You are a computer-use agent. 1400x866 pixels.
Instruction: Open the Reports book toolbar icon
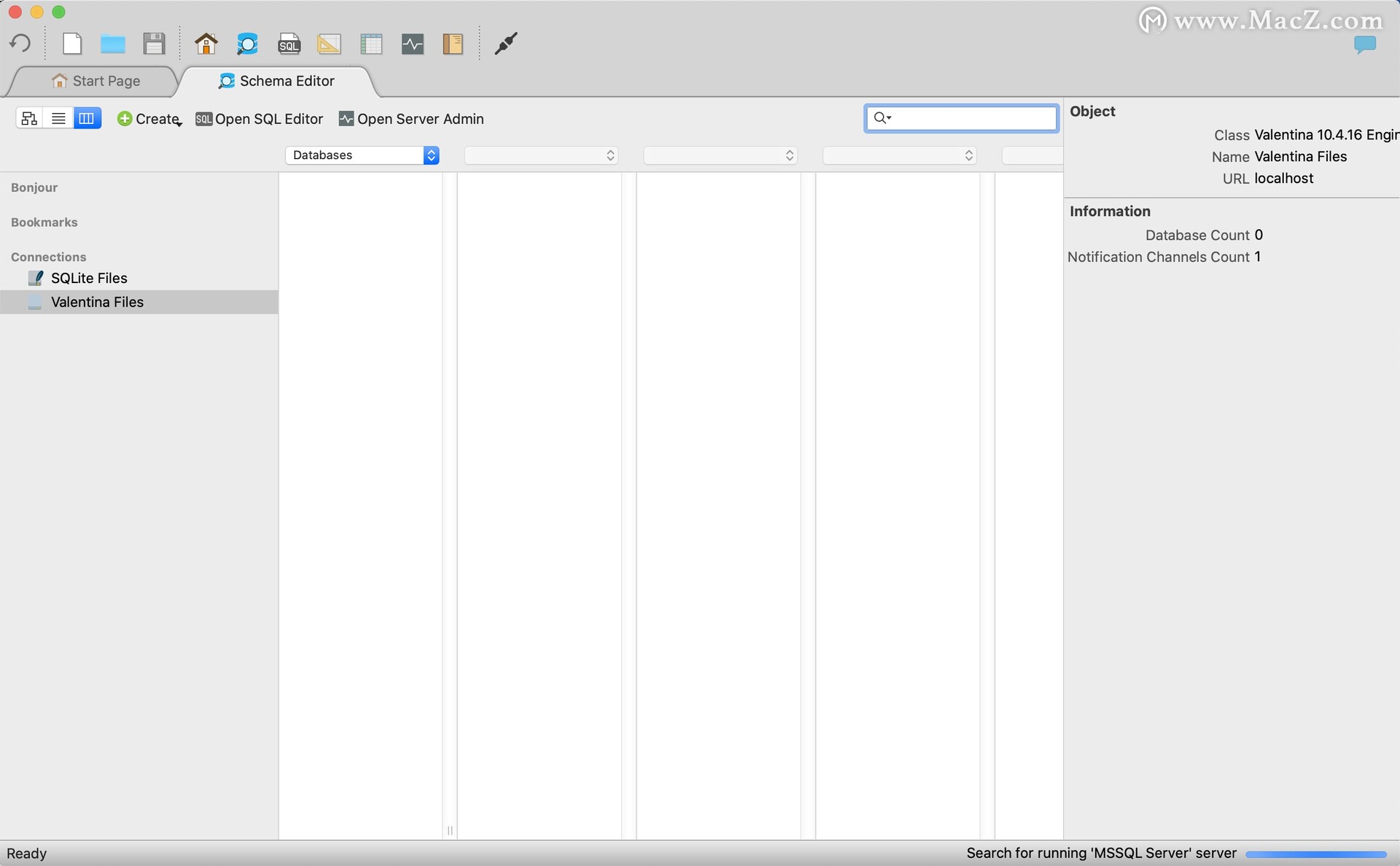(453, 44)
